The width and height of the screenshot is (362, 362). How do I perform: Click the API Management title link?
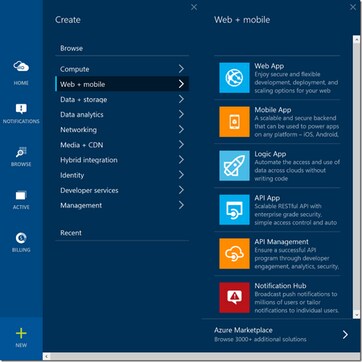pyautogui.click(x=281, y=242)
